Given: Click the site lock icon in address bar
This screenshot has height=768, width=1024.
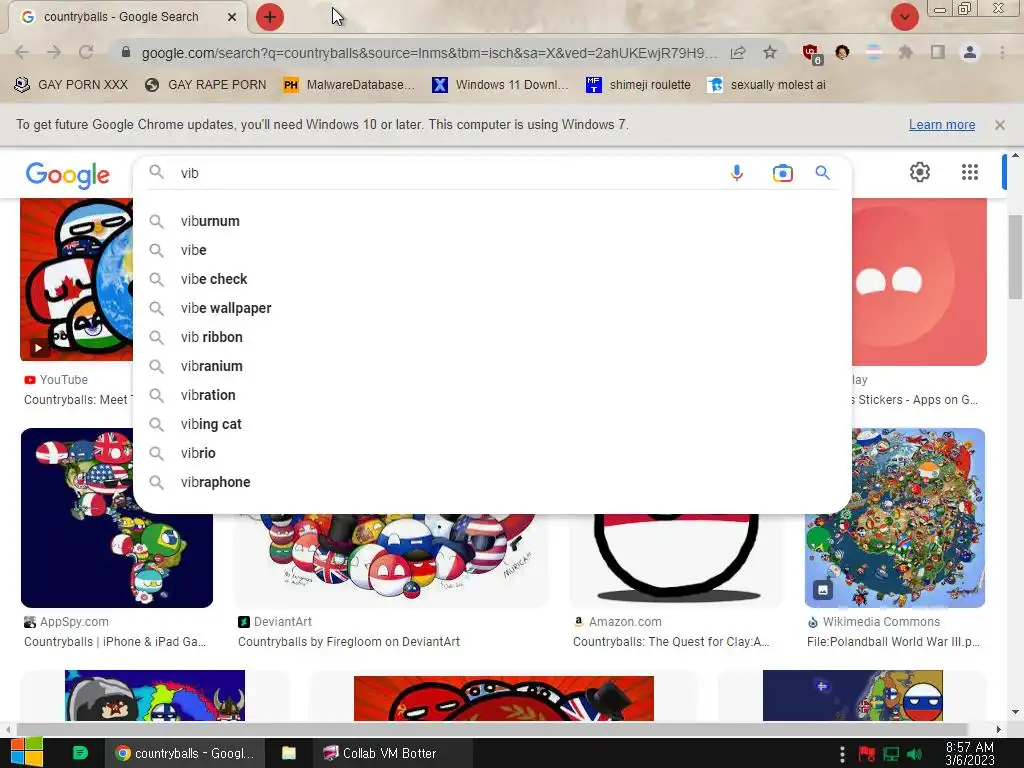Looking at the screenshot, I should [126, 52].
